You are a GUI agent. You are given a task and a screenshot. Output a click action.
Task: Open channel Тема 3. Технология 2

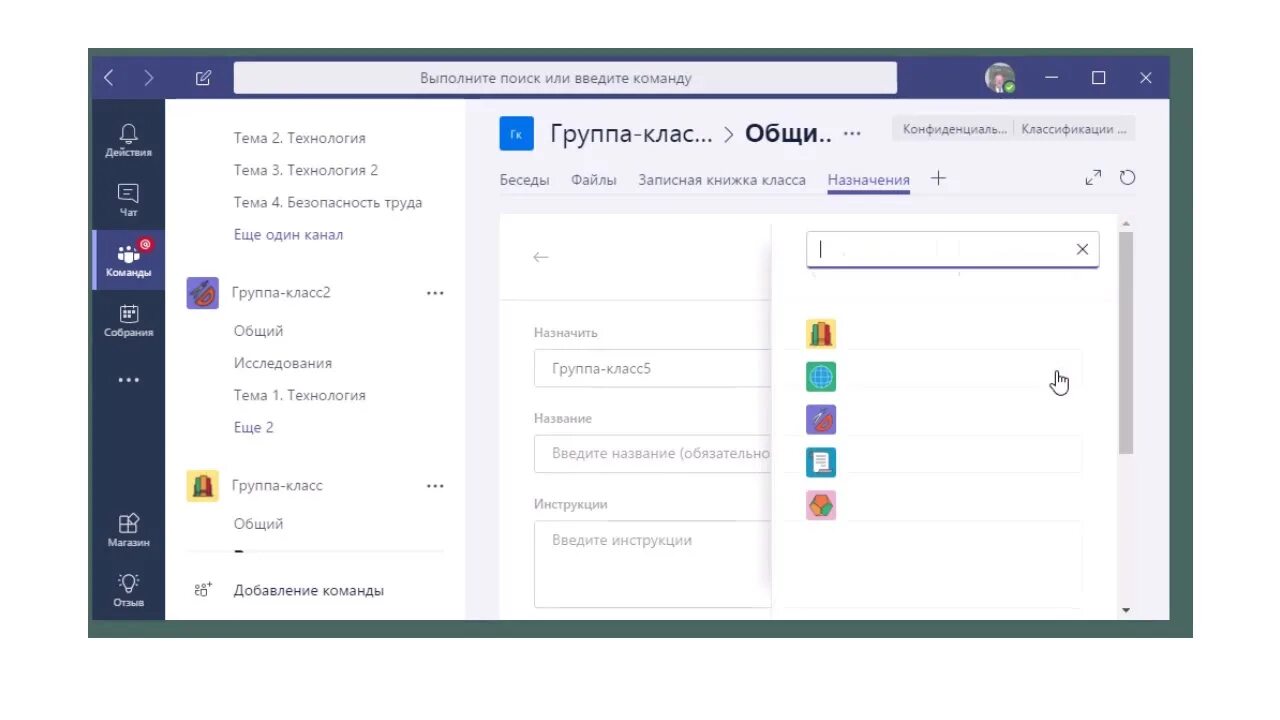click(x=306, y=170)
